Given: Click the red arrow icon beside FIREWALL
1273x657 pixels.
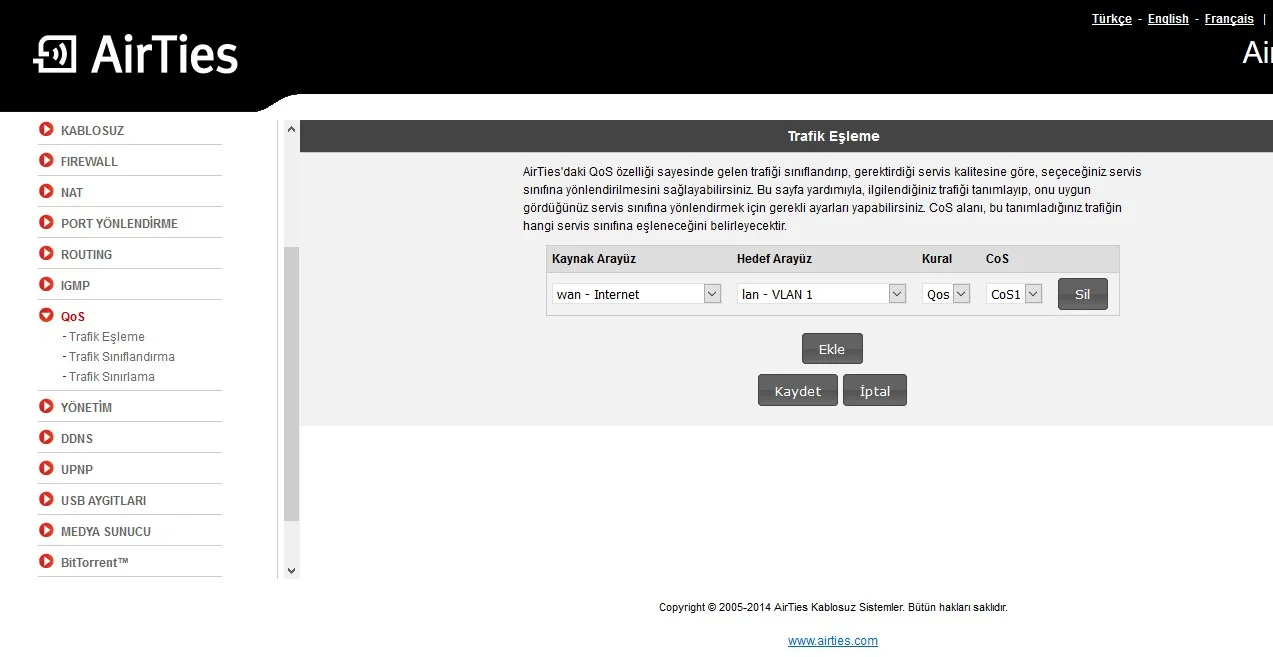Looking at the screenshot, I should (x=46, y=160).
